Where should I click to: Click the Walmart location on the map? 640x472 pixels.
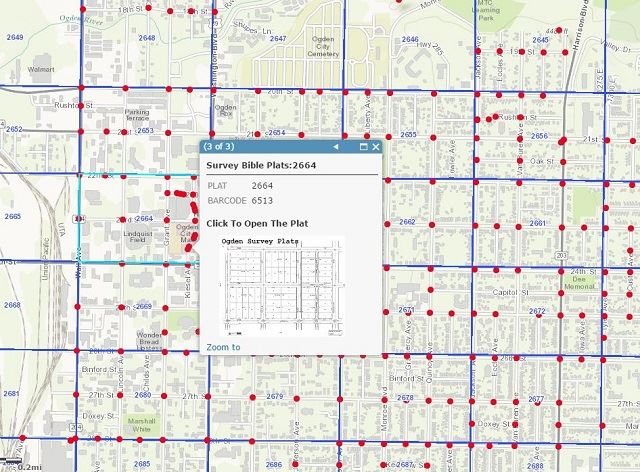pyautogui.click(x=41, y=70)
